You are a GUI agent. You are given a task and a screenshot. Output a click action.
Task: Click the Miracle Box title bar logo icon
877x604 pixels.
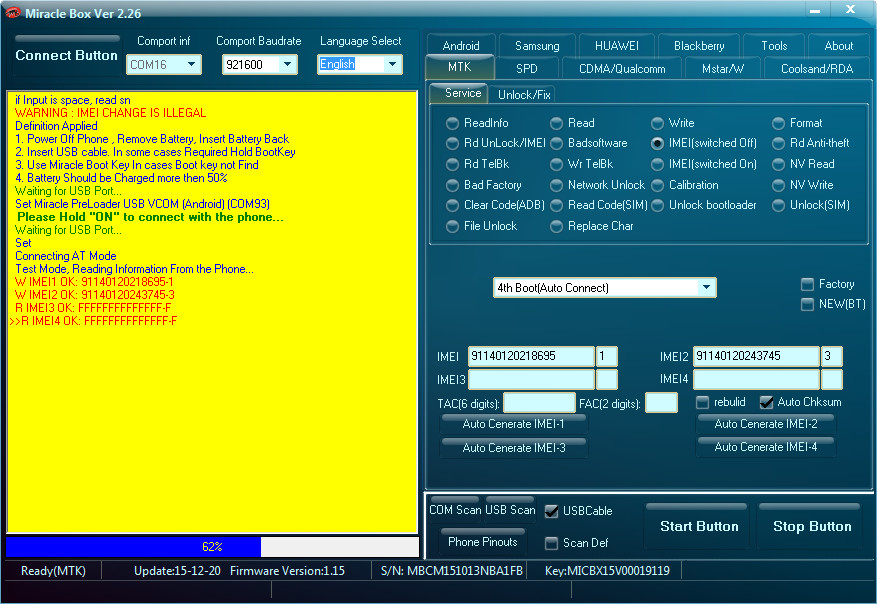click(x=13, y=11)
